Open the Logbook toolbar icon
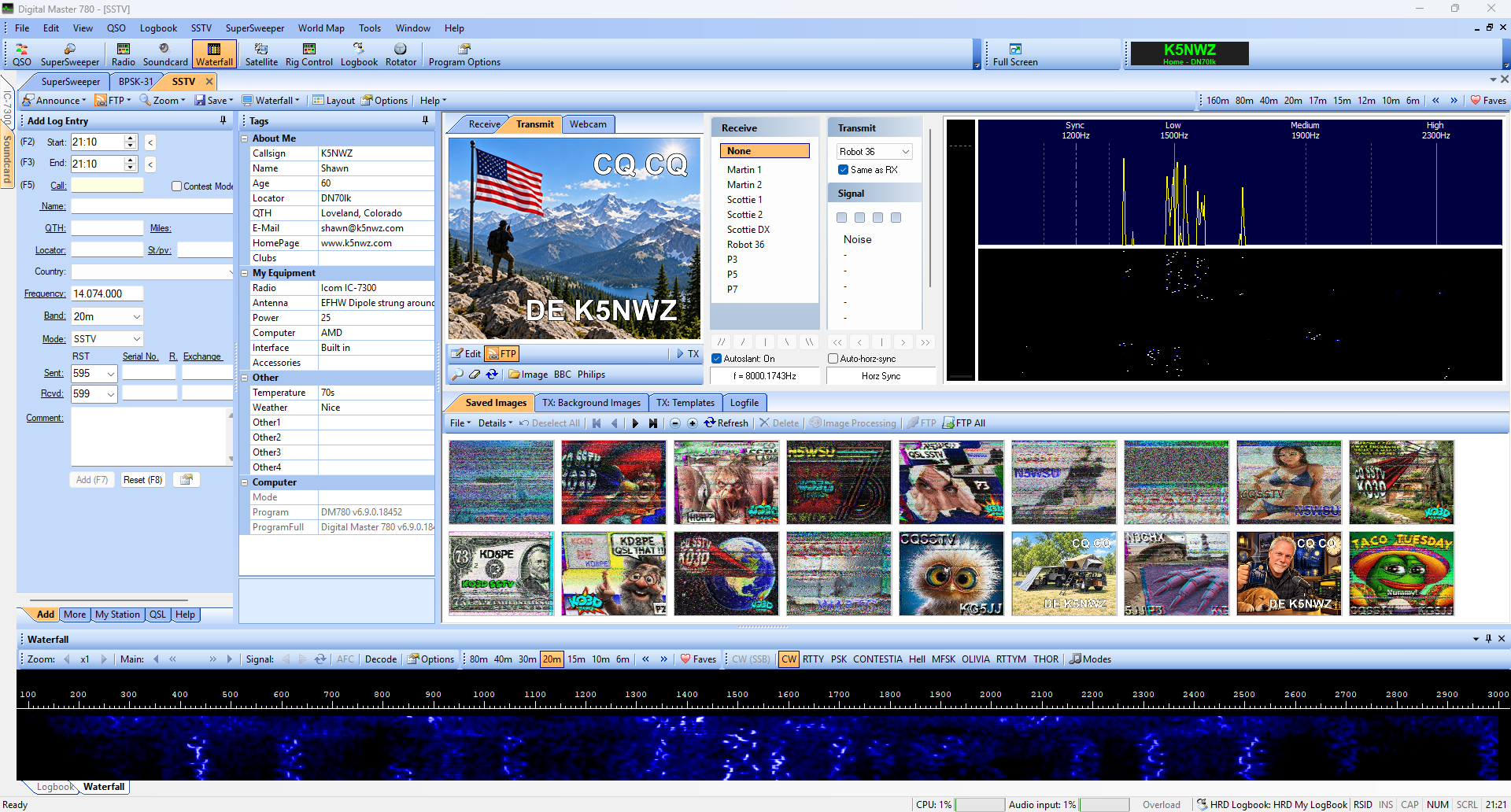The image size is (1511, 812). (x=359, y=55)
